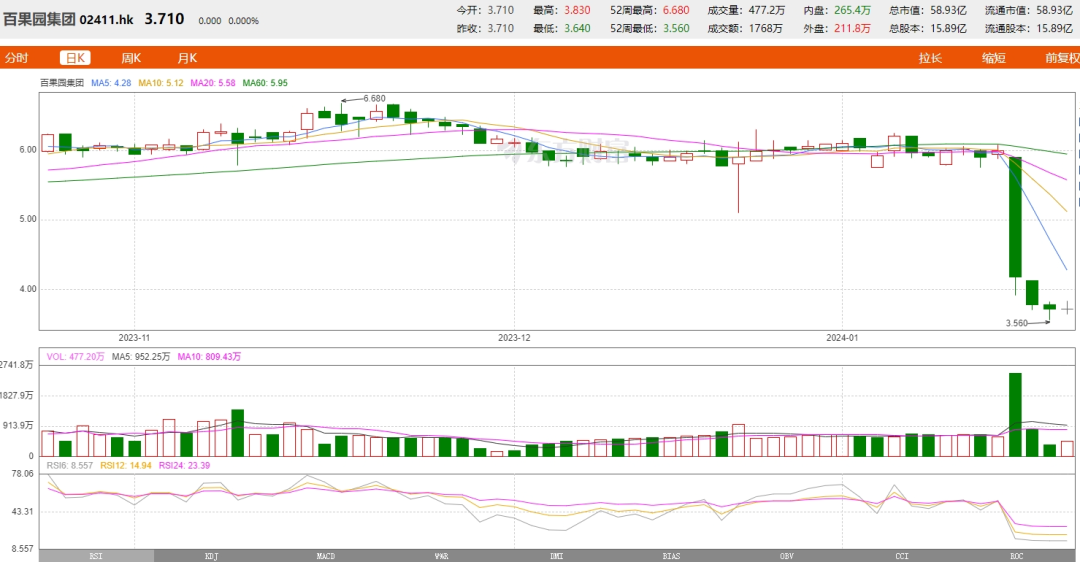Open the OBV indicator tab
Image resolution: width=1080 pixels, height=562 pixels.
pyautogui.click(x=786, y=555)
